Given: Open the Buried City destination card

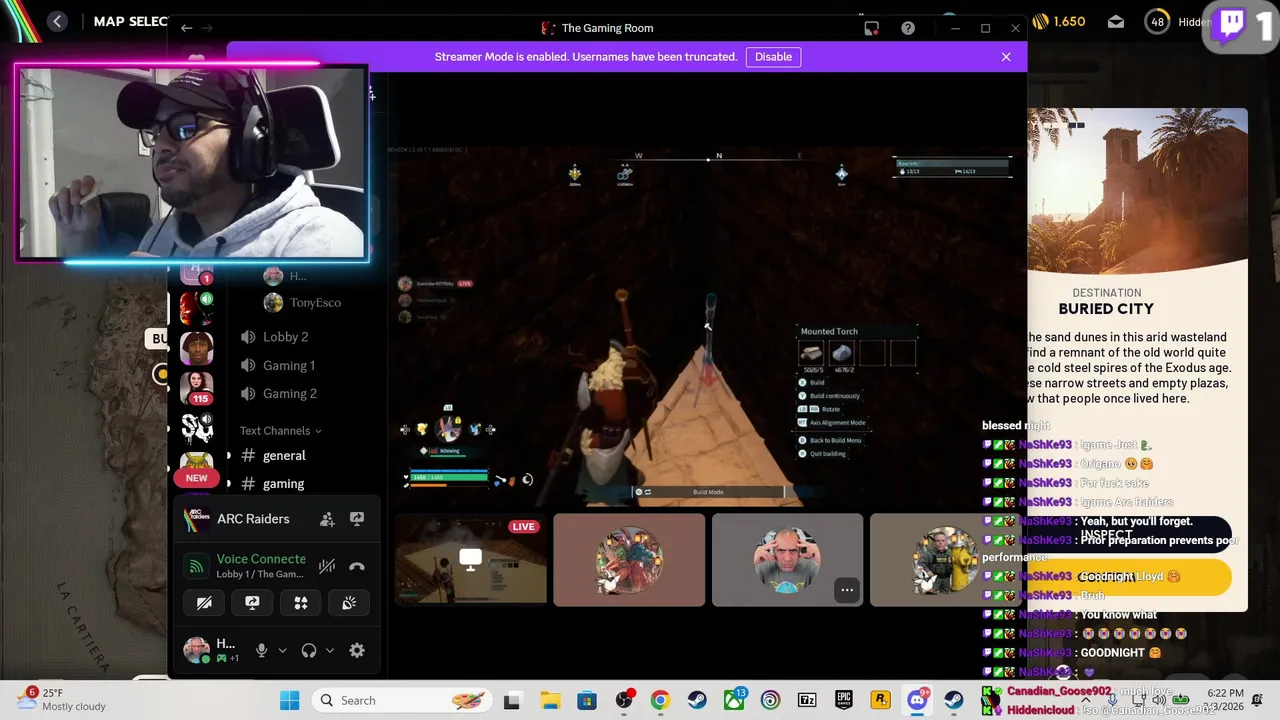Looking at the screenshot, I should pos(1137,360).
